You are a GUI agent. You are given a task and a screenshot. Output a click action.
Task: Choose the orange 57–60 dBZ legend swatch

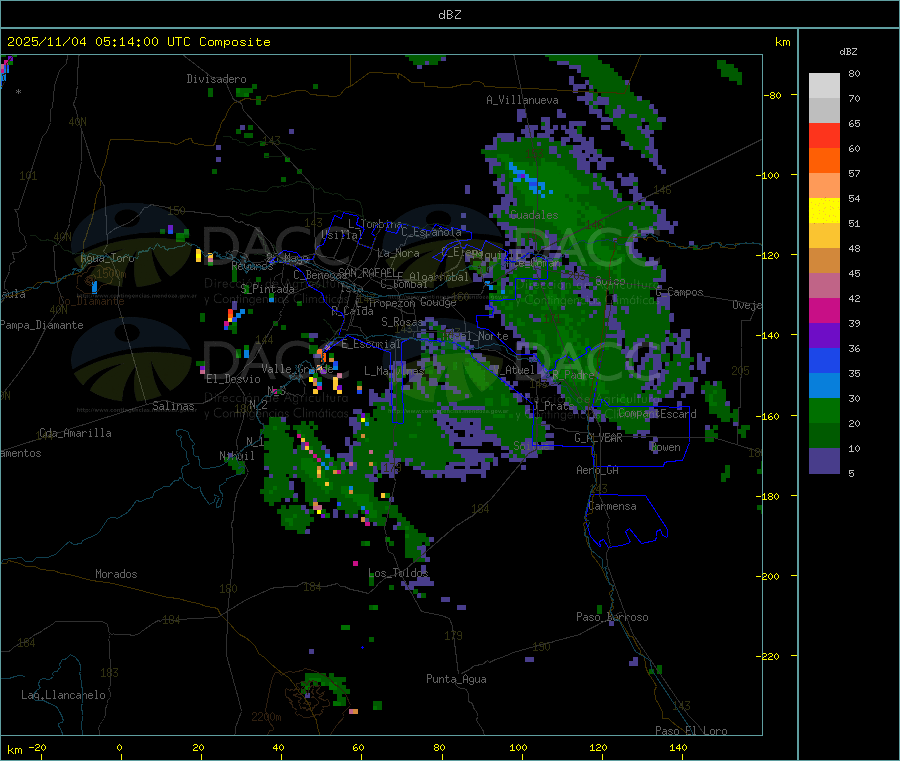824,161
